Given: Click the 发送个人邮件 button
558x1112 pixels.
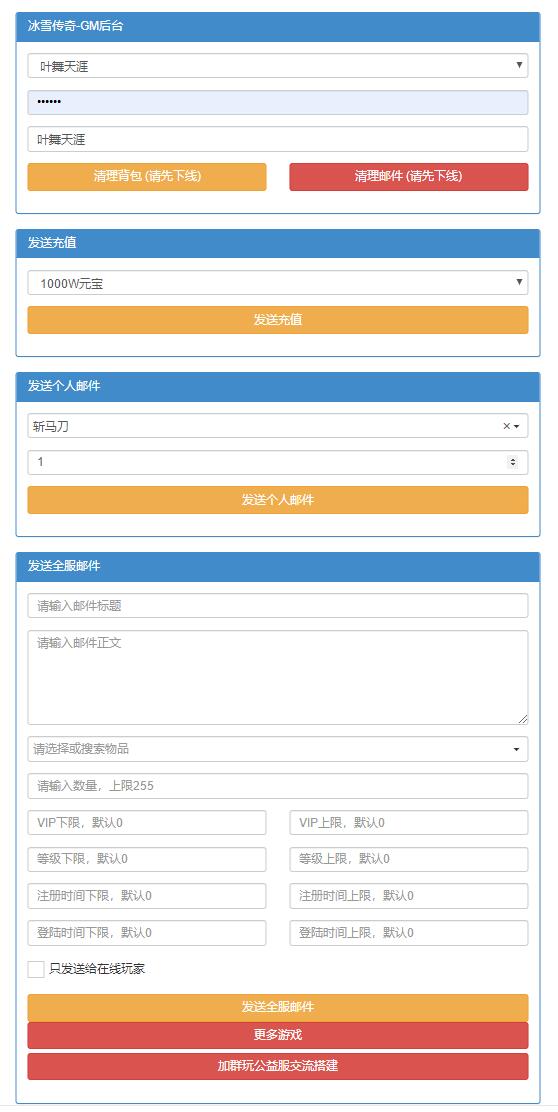Looking at the screenshot, I should (x=278, y=500).
